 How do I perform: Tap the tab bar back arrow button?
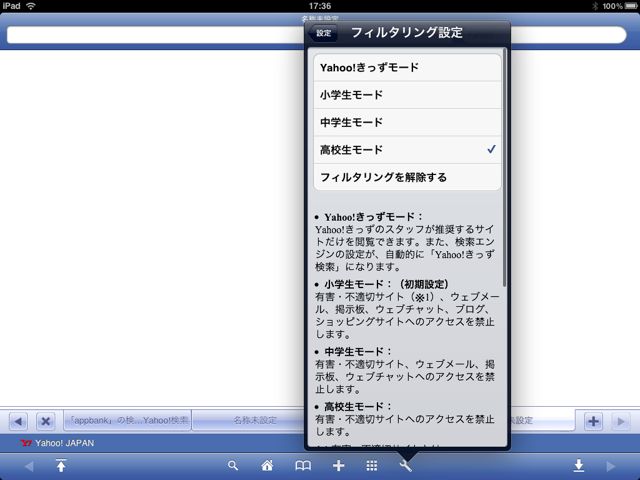pos(18,421)
